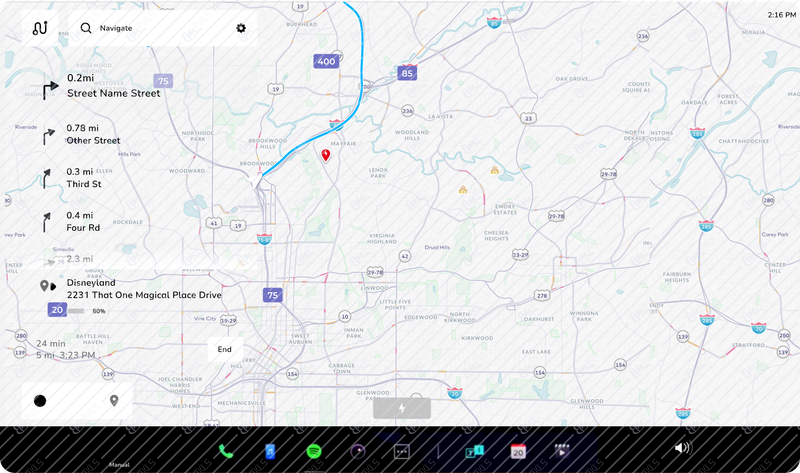
Task: Click the 'Street Name Street' direction
Action: (113, 93)
